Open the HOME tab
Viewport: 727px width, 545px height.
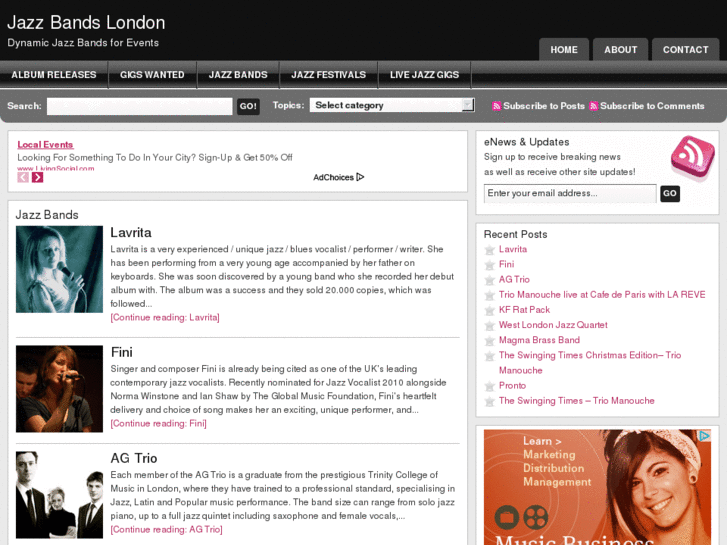pyautogui.click(x=564, y=50)
